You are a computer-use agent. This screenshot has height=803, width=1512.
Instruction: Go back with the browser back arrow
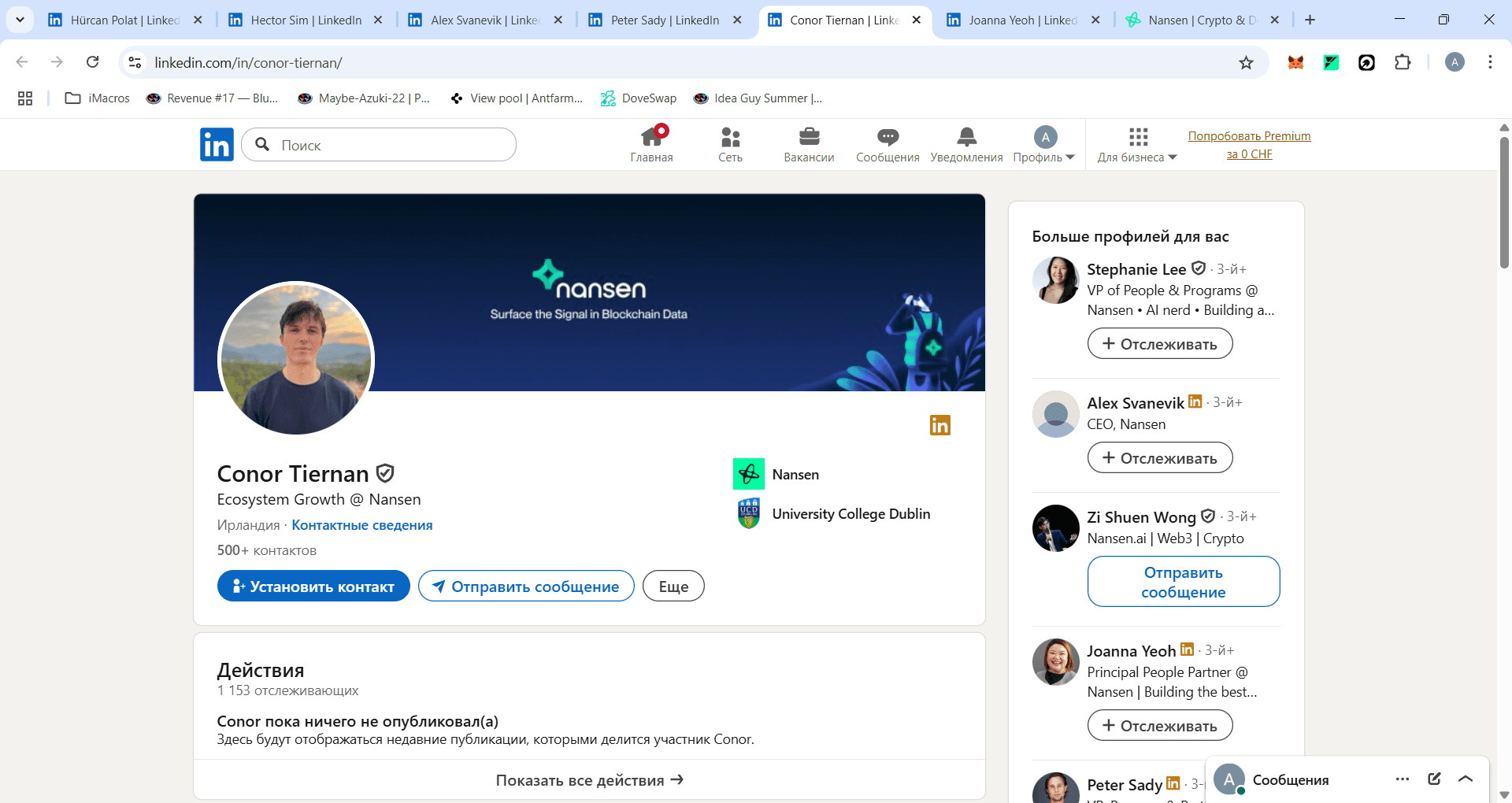click(22, 62)
